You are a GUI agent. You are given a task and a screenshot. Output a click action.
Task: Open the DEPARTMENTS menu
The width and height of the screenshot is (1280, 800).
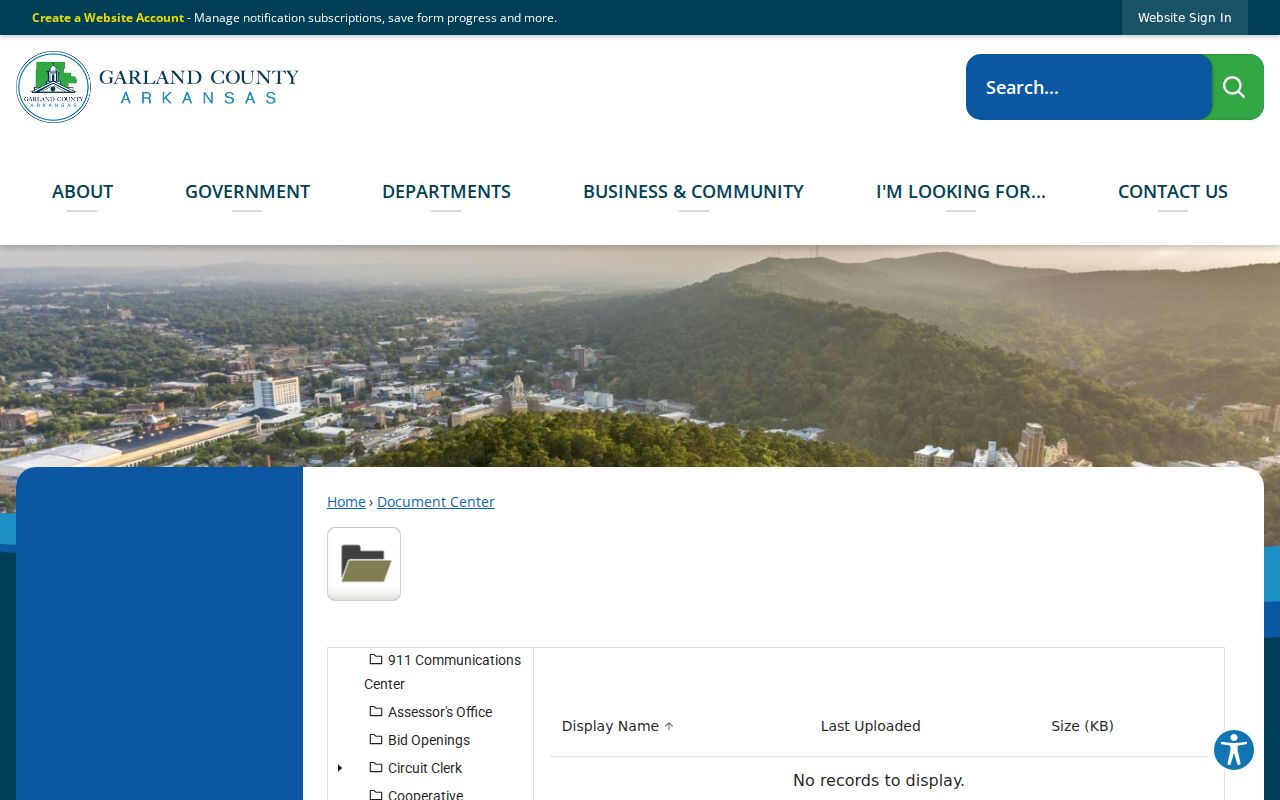pyautogui.click(x=446, y=191)
